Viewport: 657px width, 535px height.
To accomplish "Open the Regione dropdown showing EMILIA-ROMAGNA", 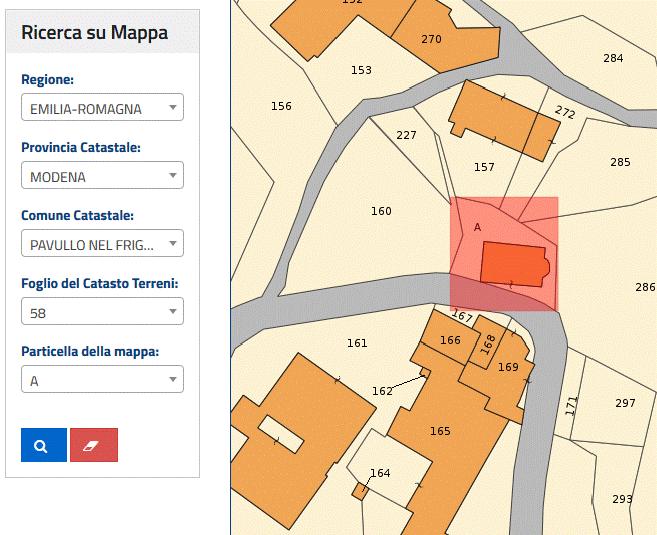I will pyautogui.click(x=102, y=108).
